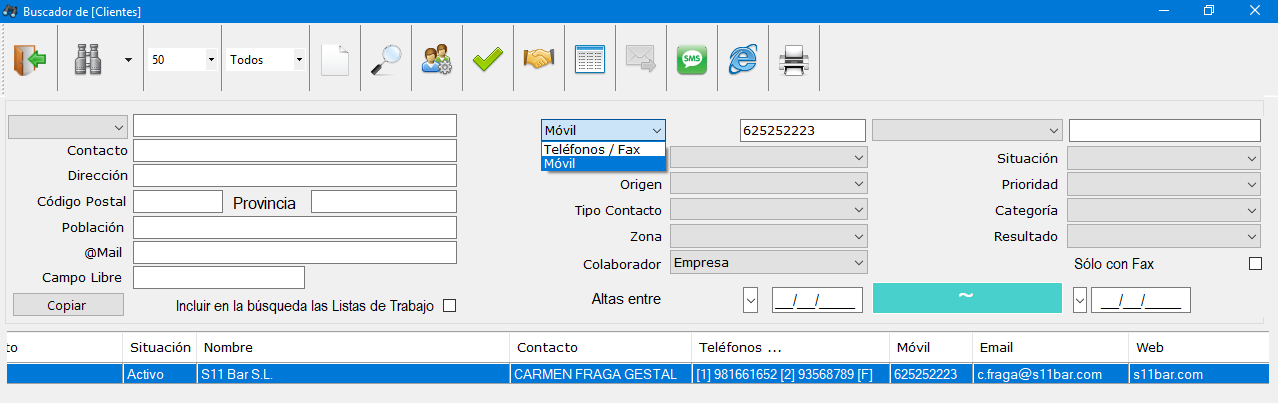Open the Colaborador dropdown showing Empresa

click(x=768, y=262)
